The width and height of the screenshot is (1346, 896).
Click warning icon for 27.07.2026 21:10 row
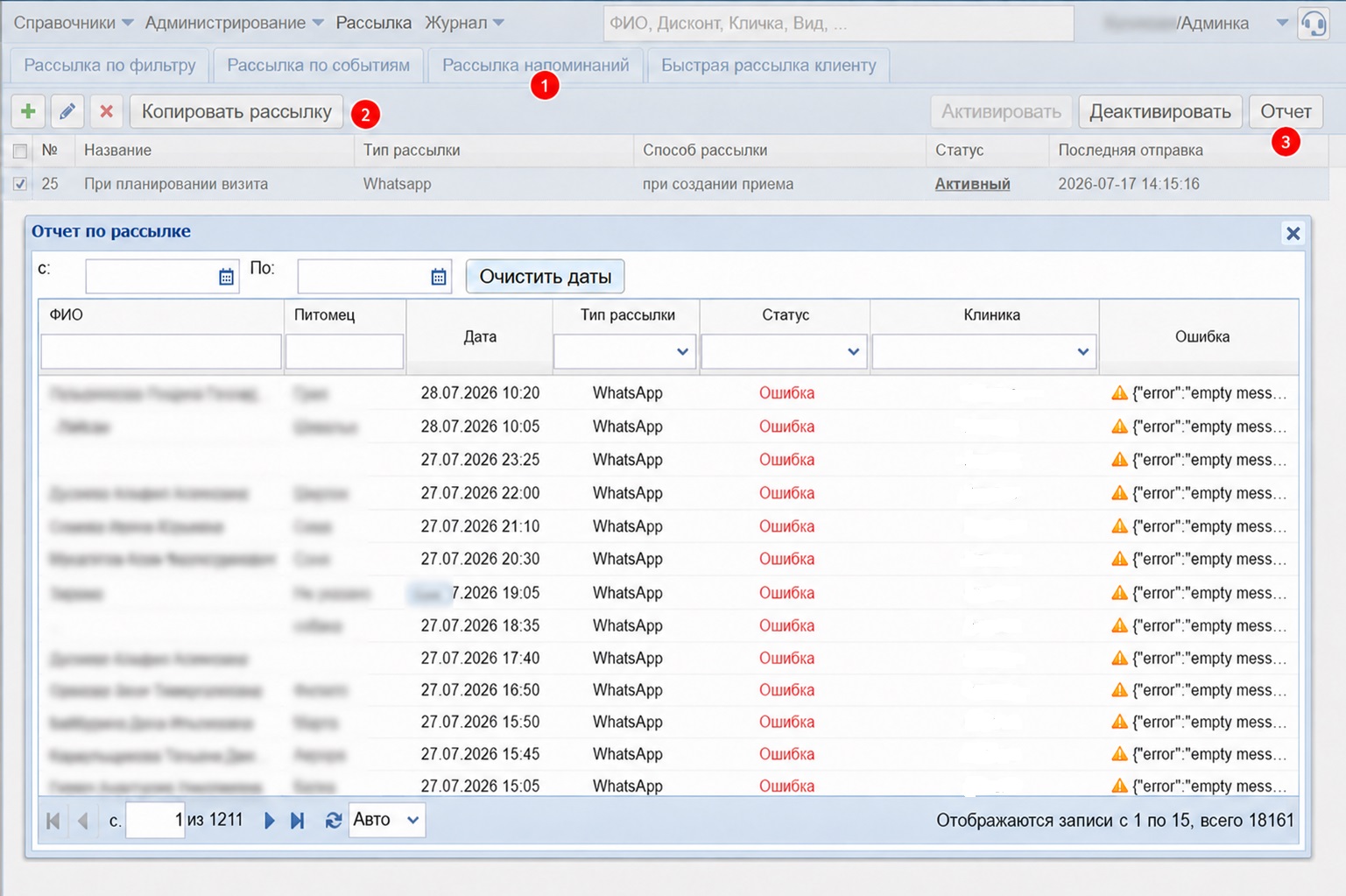pos(1119,526)
